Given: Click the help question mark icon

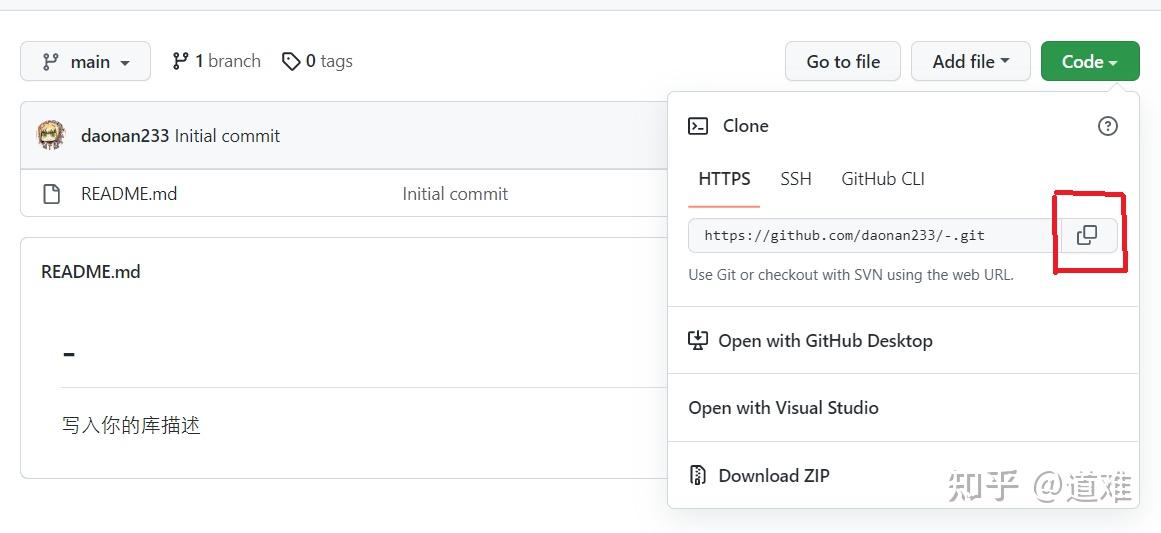Looking at the screenshot, I should tap(1107, 126).
